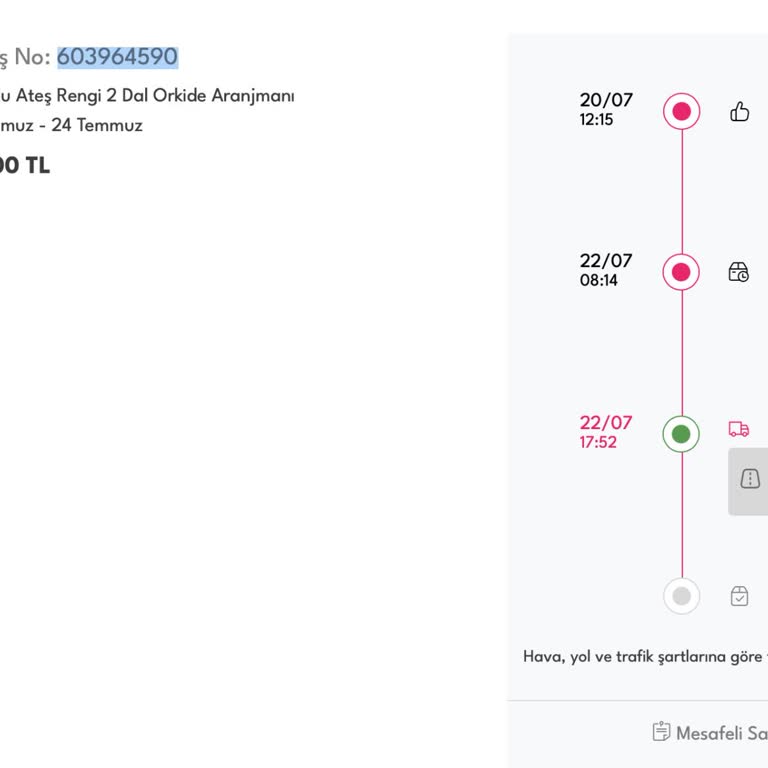Click the delivered bag checkmark icon
Viewport: 768px width, 768px height.
(739, 596)
